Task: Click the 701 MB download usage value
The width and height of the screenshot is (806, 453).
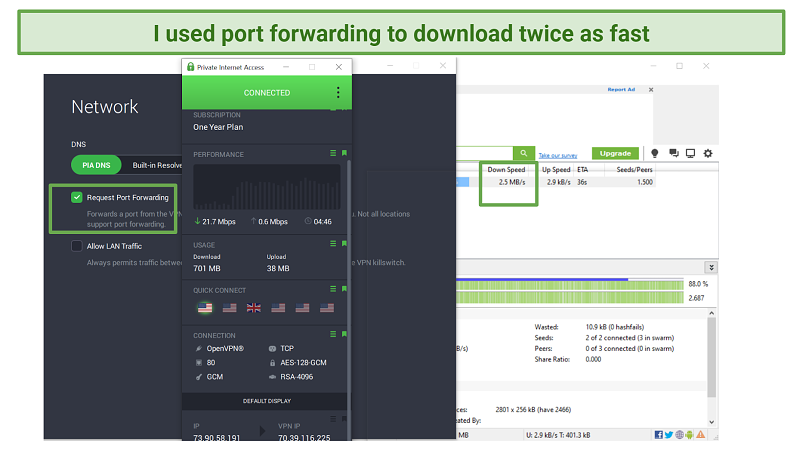Action: point(207,268)
